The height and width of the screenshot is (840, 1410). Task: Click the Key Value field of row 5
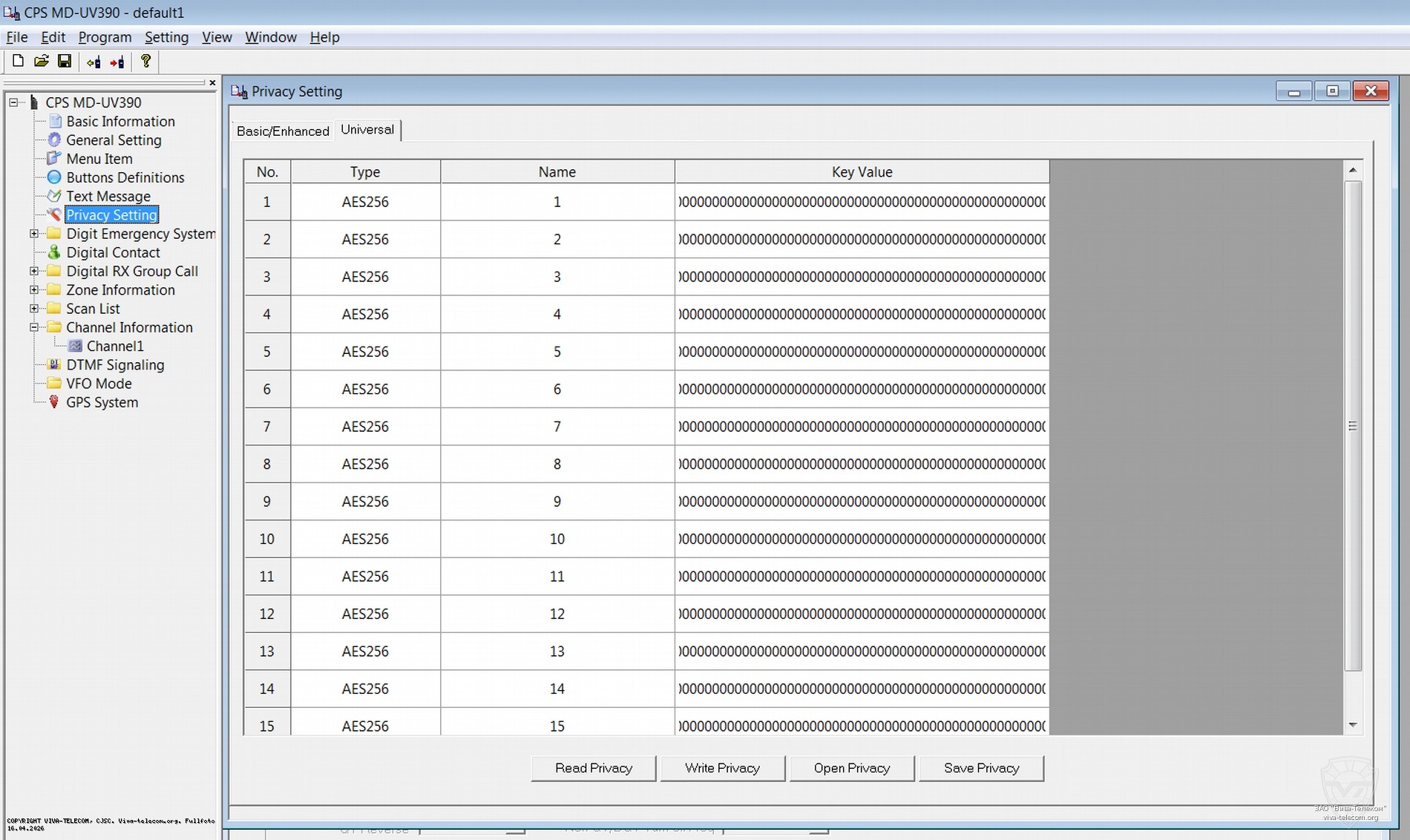pos(861,352)
